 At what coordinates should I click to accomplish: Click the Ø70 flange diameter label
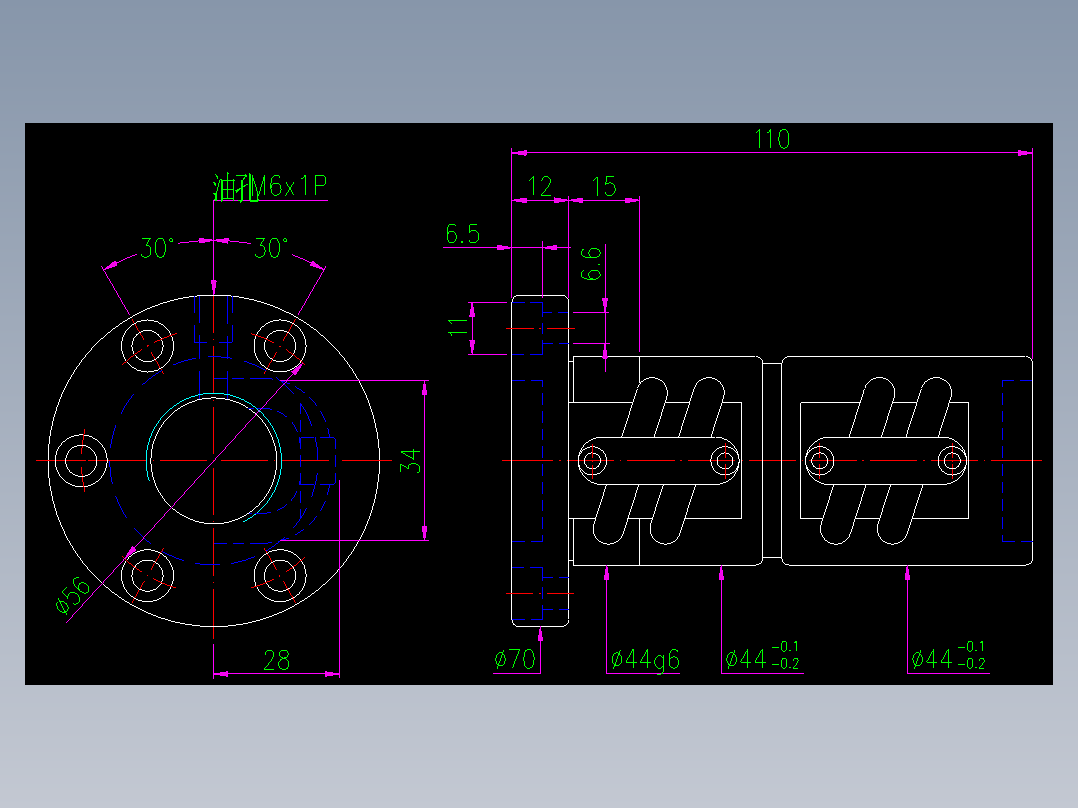513,657
